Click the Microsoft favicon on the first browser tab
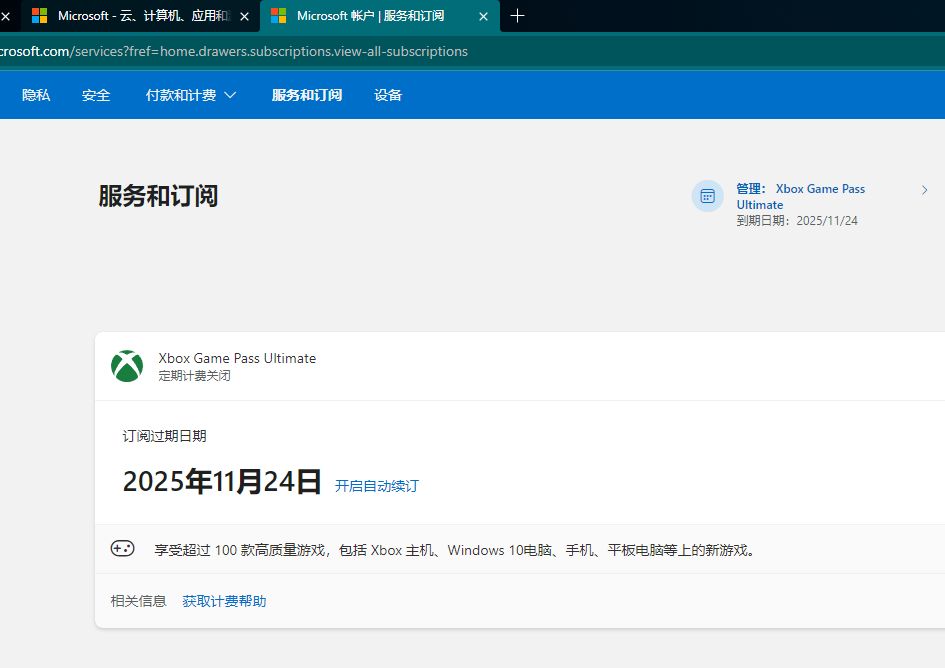Viewport: 945px width, 668px height. pos(41,16)
